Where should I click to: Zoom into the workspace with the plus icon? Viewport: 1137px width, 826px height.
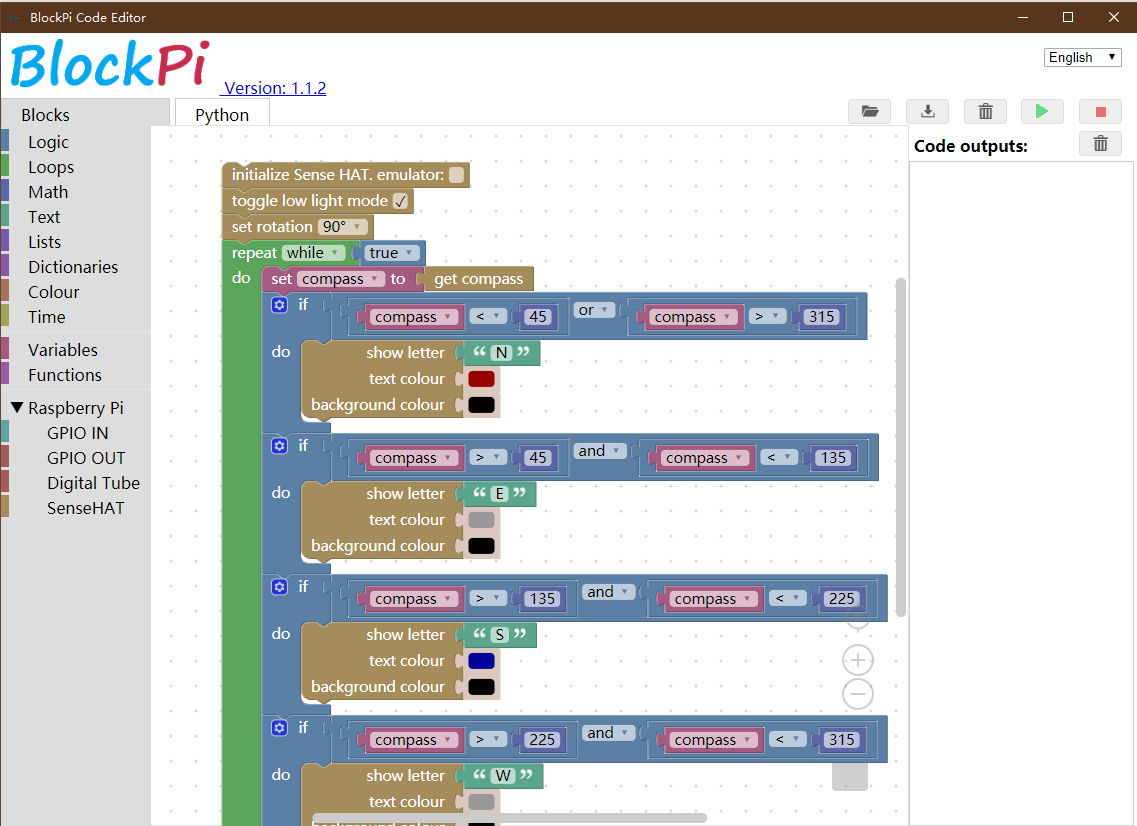(x=857, y=659)
